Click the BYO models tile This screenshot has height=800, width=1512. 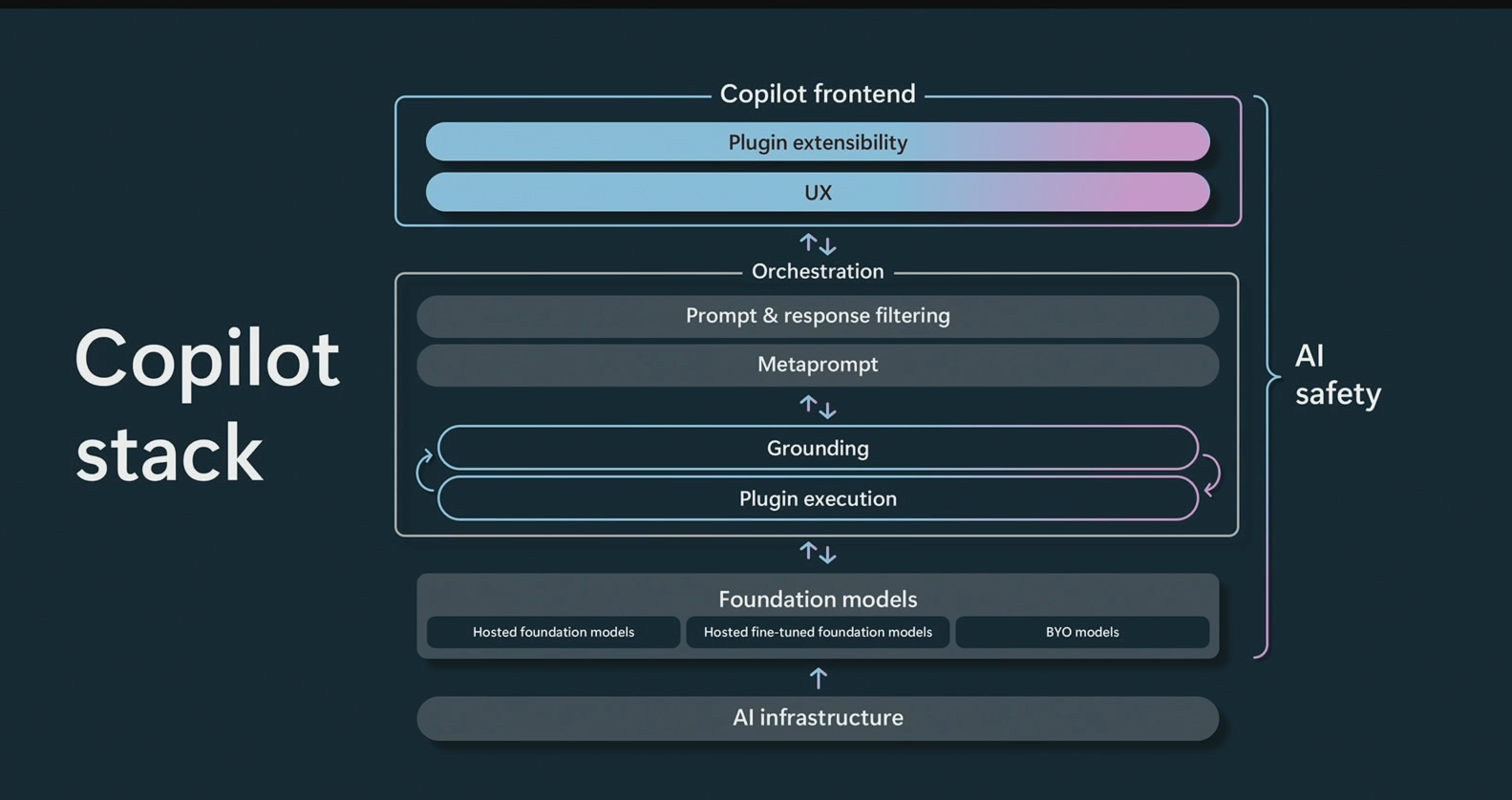point(1082,632)
